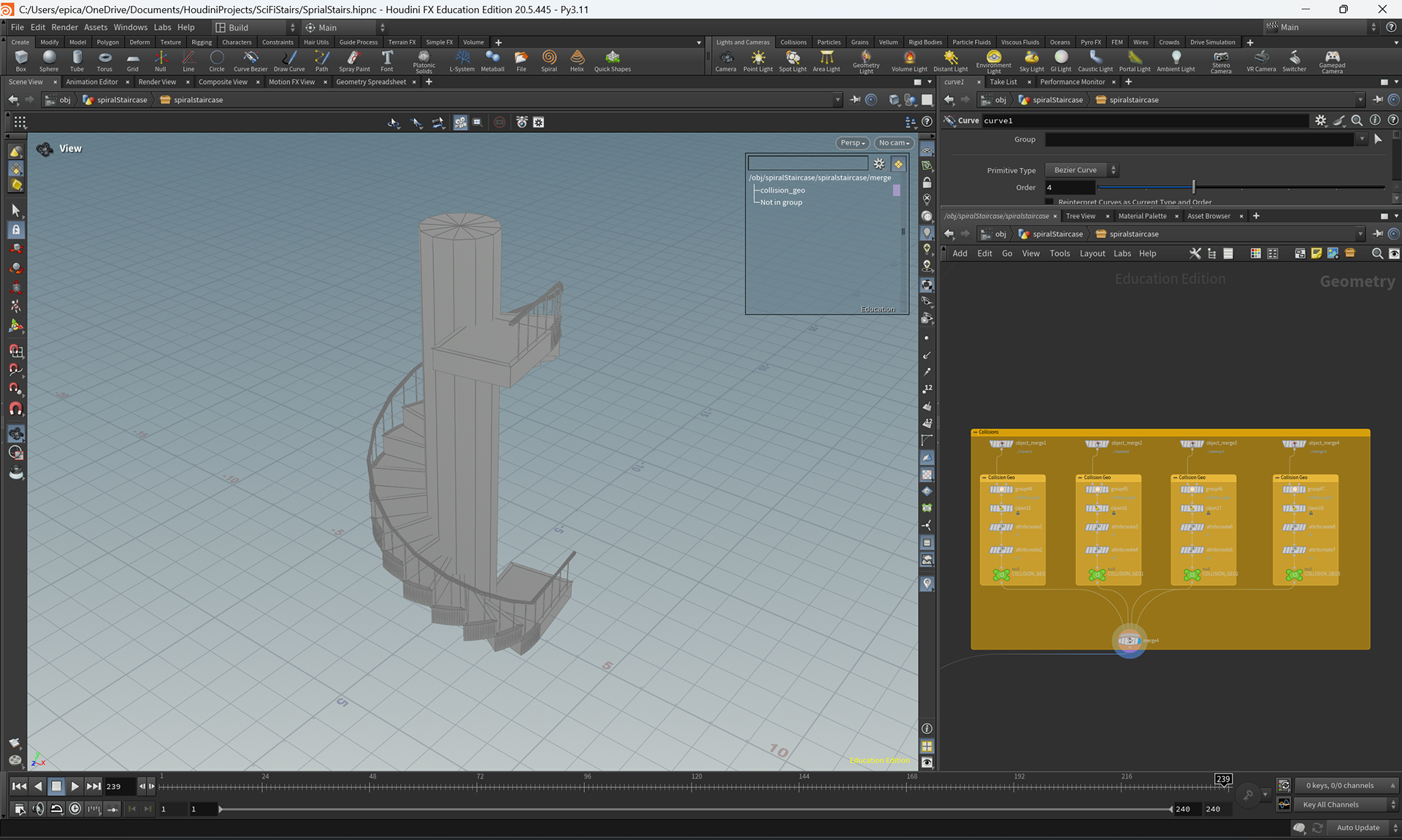The height and width of the screenshot is (840, 1402).
Task: Click the Gamepad Camera tool
Action: [1332, 61]
